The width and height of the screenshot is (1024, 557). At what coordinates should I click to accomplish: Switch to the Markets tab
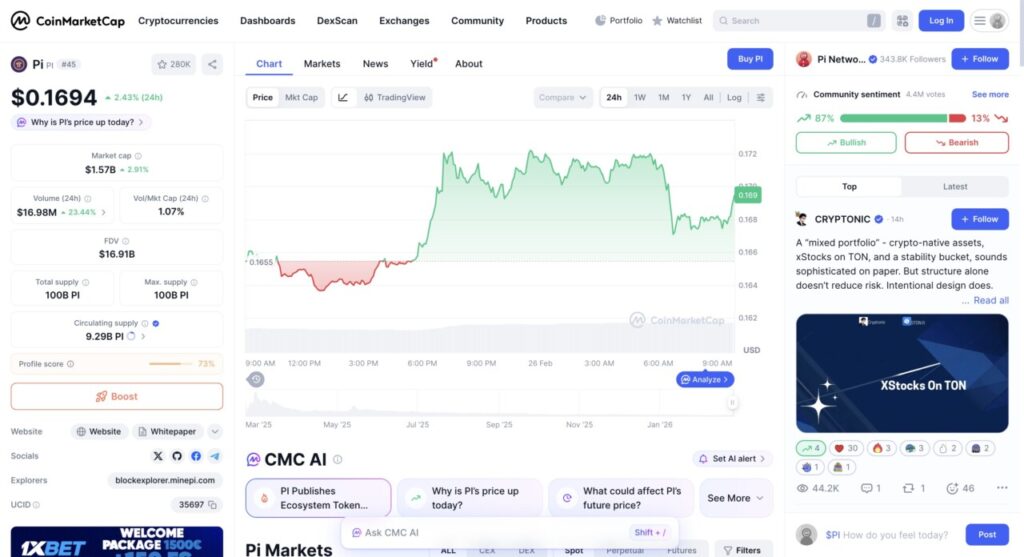[322, 64]
